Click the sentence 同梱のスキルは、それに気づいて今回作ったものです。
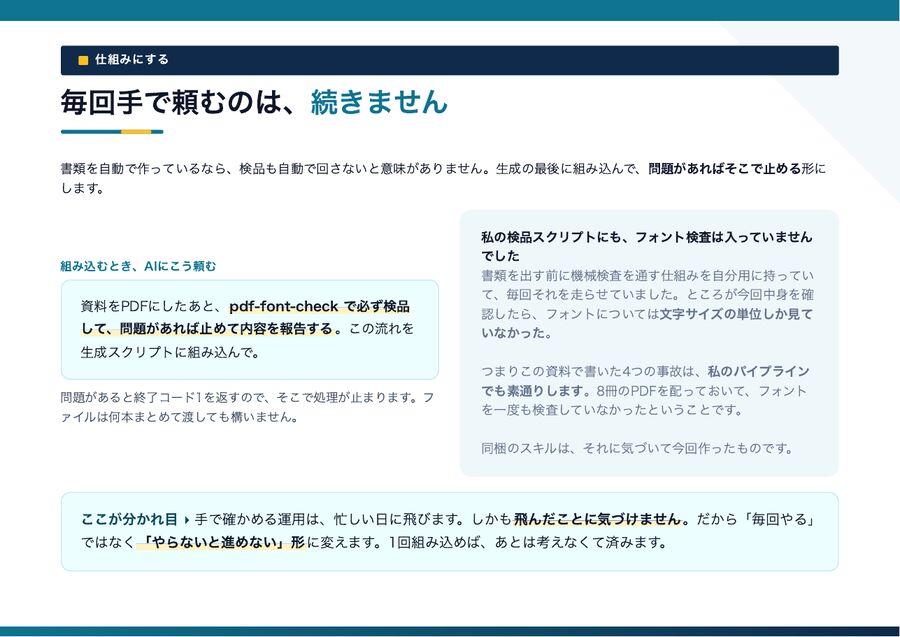Image resolution: width=900 pixels, height=637 pixels. click(637, 448)
